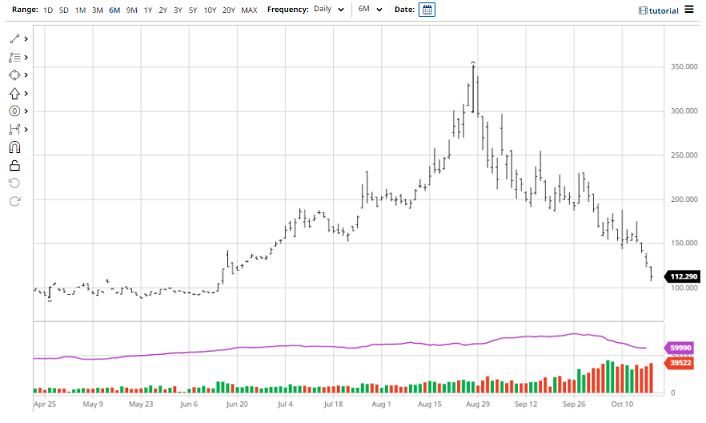Choose the 1Y range
Image resolution: width=706 pixels, height=423 pixels.
[148, 10]
